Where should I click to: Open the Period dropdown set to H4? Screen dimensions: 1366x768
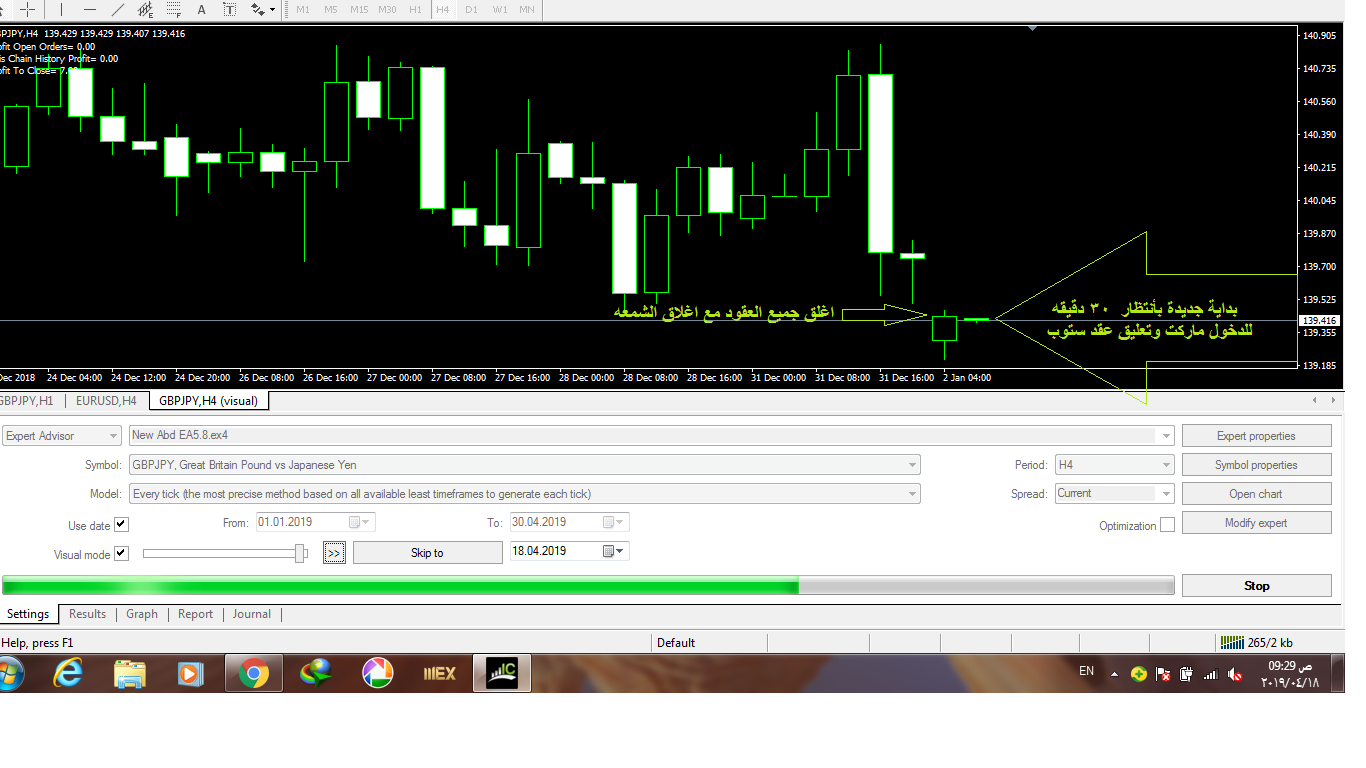pyautogui.click(x=1114, y=465)
